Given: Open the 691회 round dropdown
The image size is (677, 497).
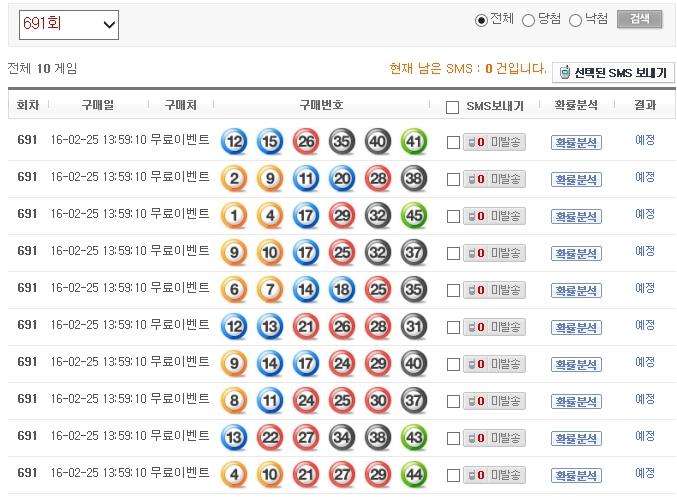Looking at the screenshot, I should 68,24.
